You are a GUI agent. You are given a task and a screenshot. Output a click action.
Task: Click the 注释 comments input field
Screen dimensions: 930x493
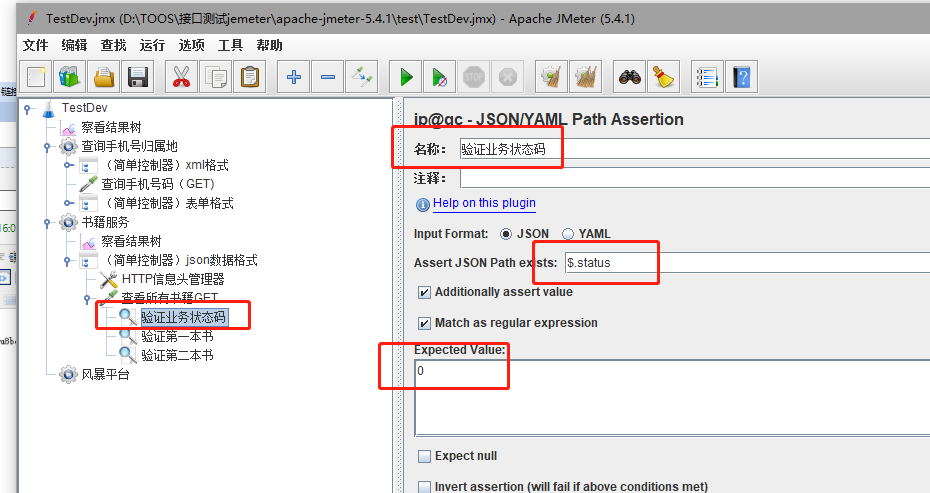[x=695, y=178]
